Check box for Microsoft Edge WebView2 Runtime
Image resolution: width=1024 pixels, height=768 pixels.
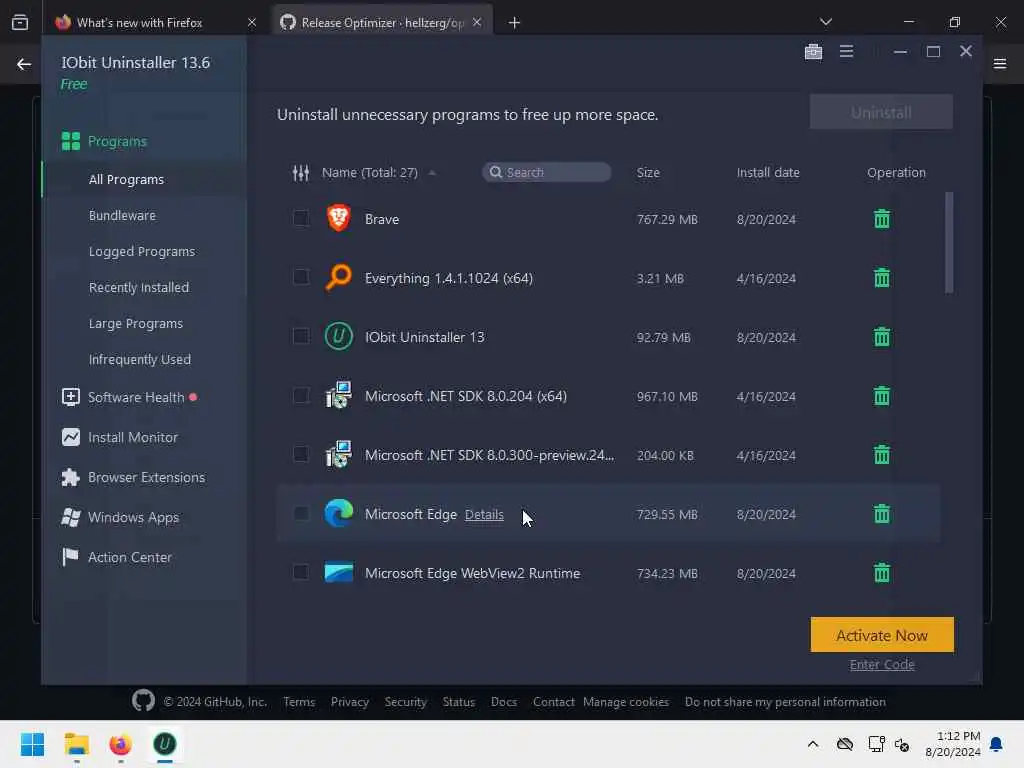pyautogui.click(x=300, y=572)
